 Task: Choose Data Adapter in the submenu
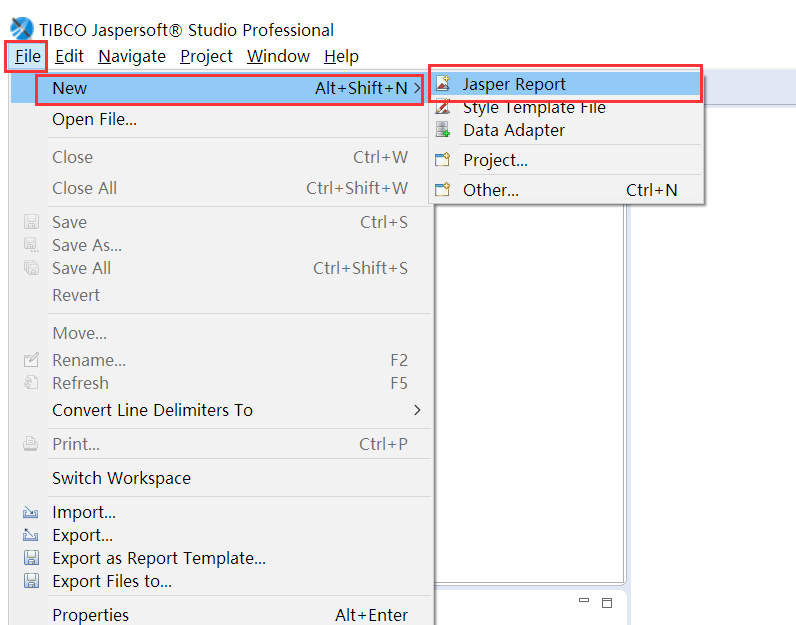(566, 130)
